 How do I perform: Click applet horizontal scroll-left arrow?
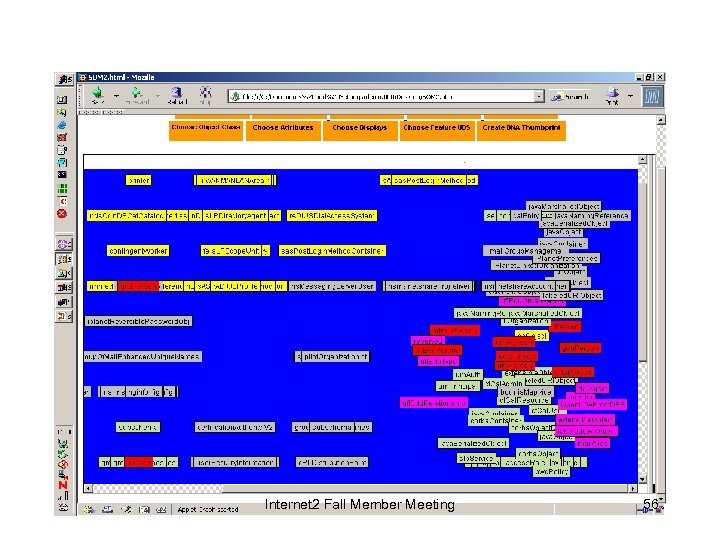coord(88,489)
